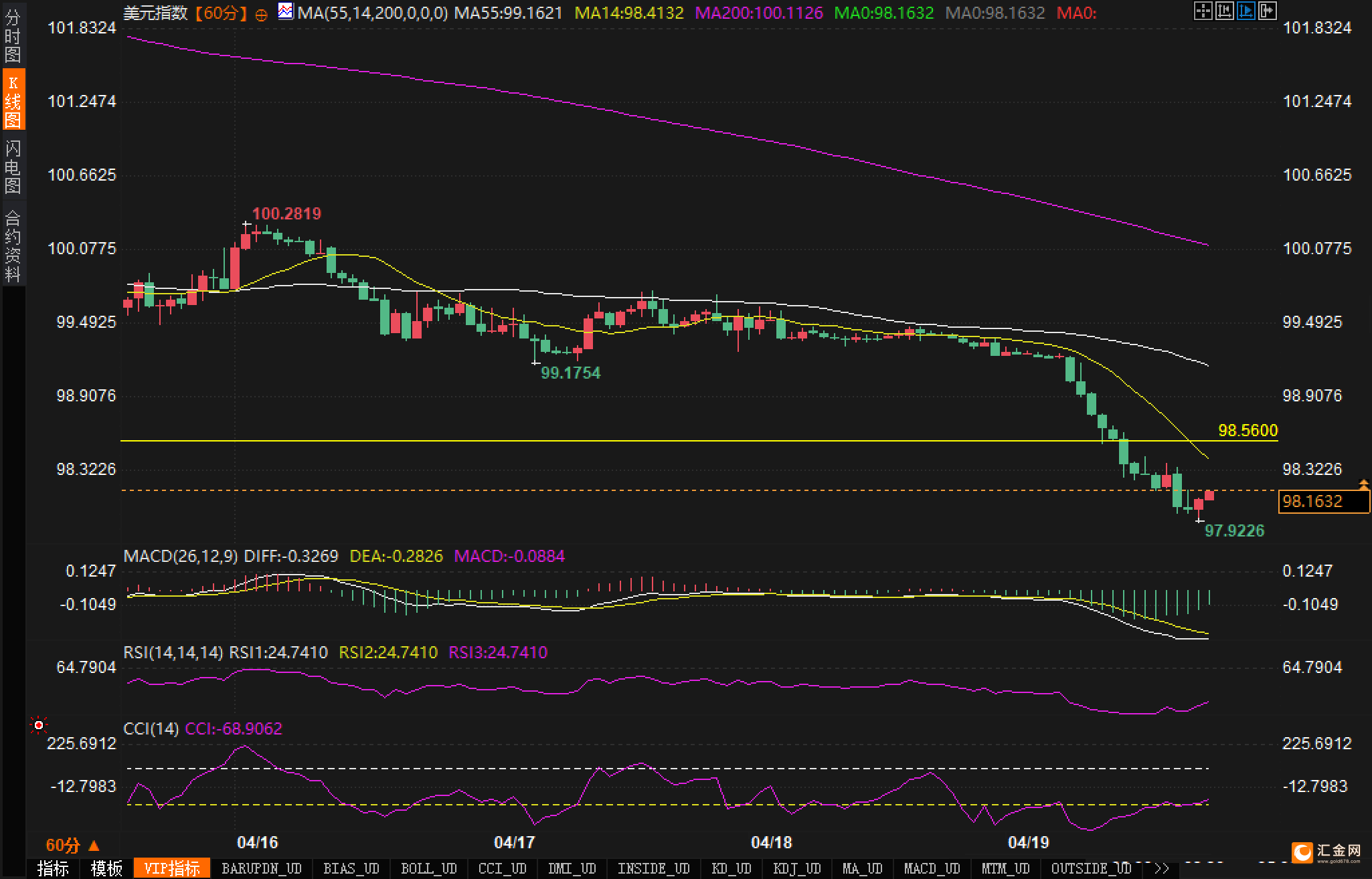Apply the CCI_UD indicator
The width and height of the screenshot is (1372, 879).
(x=502, y=868)
